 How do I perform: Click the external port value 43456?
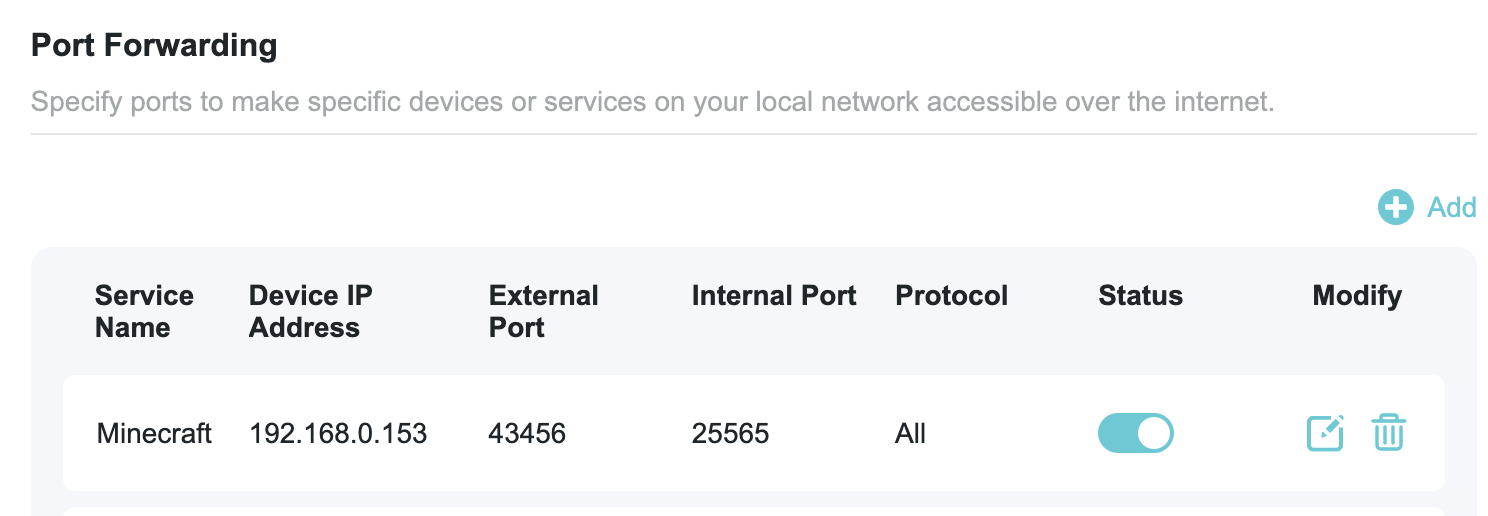(527, 434)
